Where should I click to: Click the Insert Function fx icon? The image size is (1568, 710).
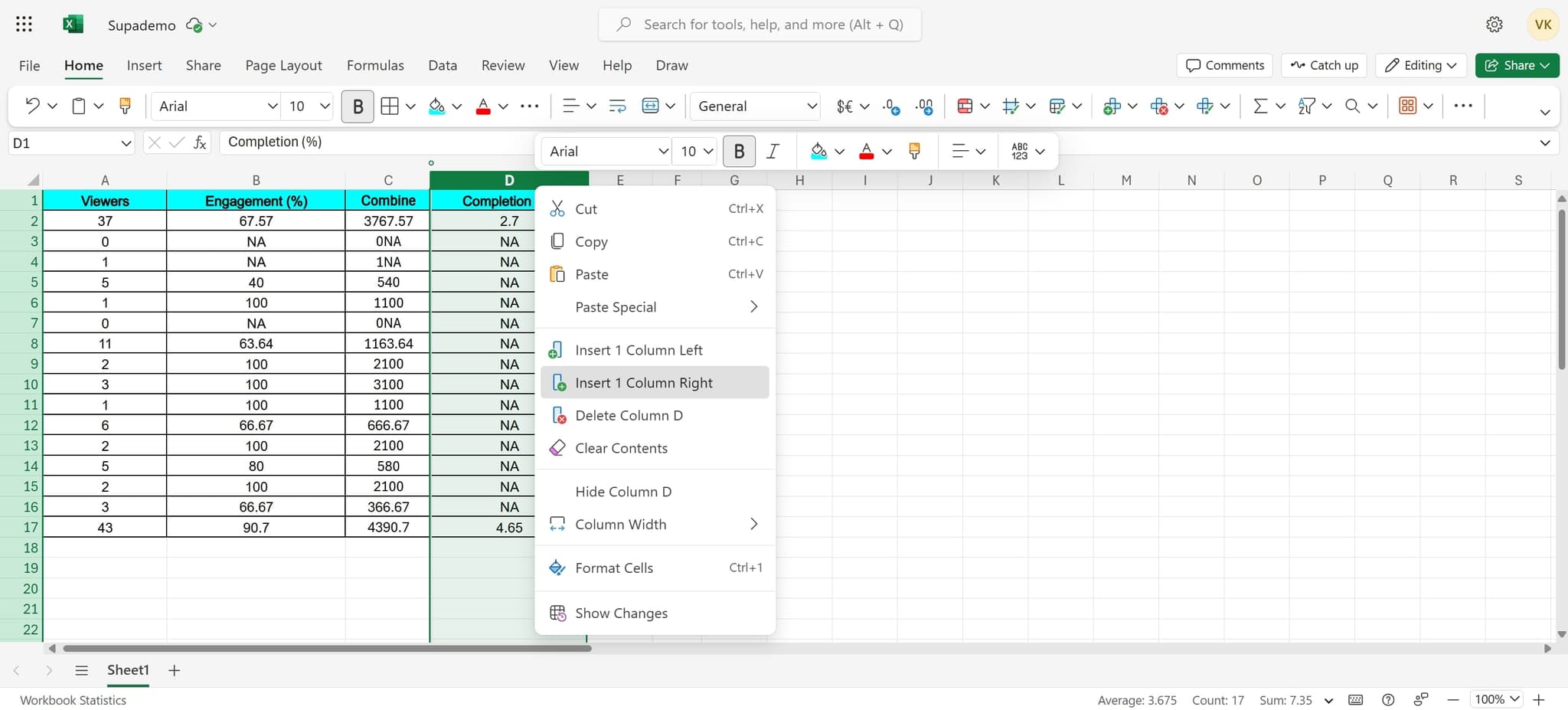pyautogui.click(x=200, y=142)
